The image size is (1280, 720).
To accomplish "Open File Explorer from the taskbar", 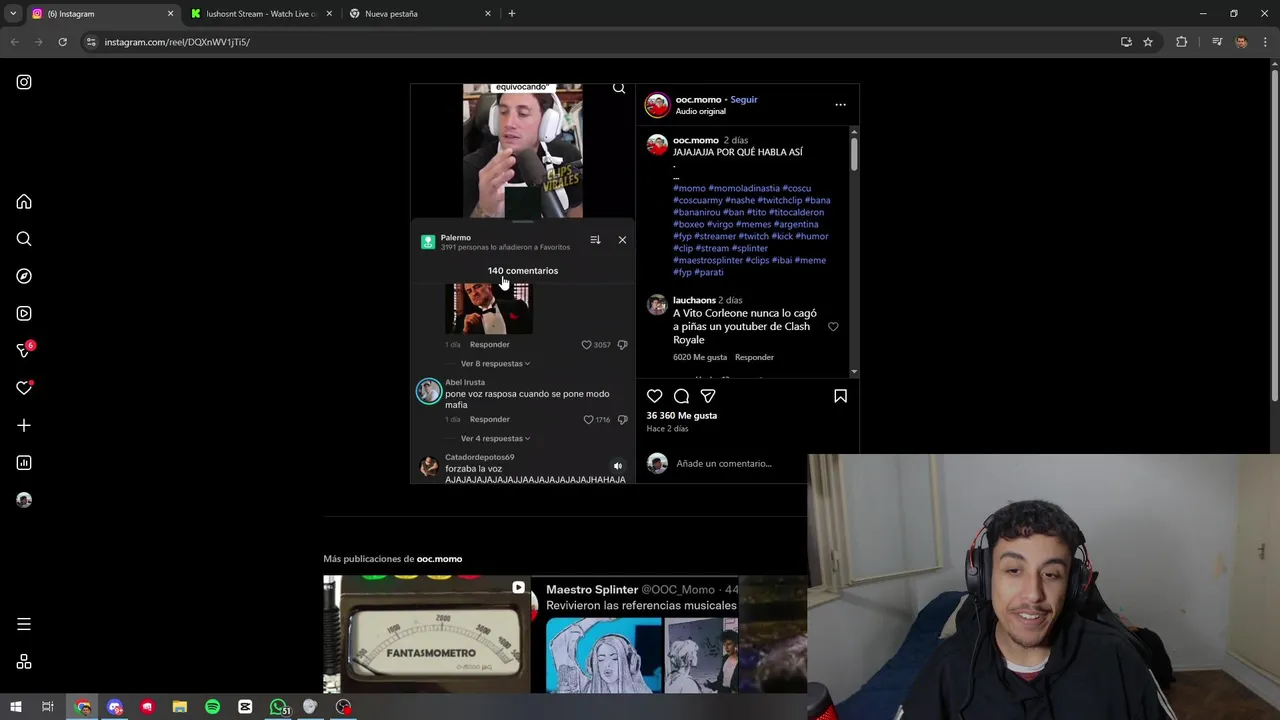I will click(x=180, y=707).
